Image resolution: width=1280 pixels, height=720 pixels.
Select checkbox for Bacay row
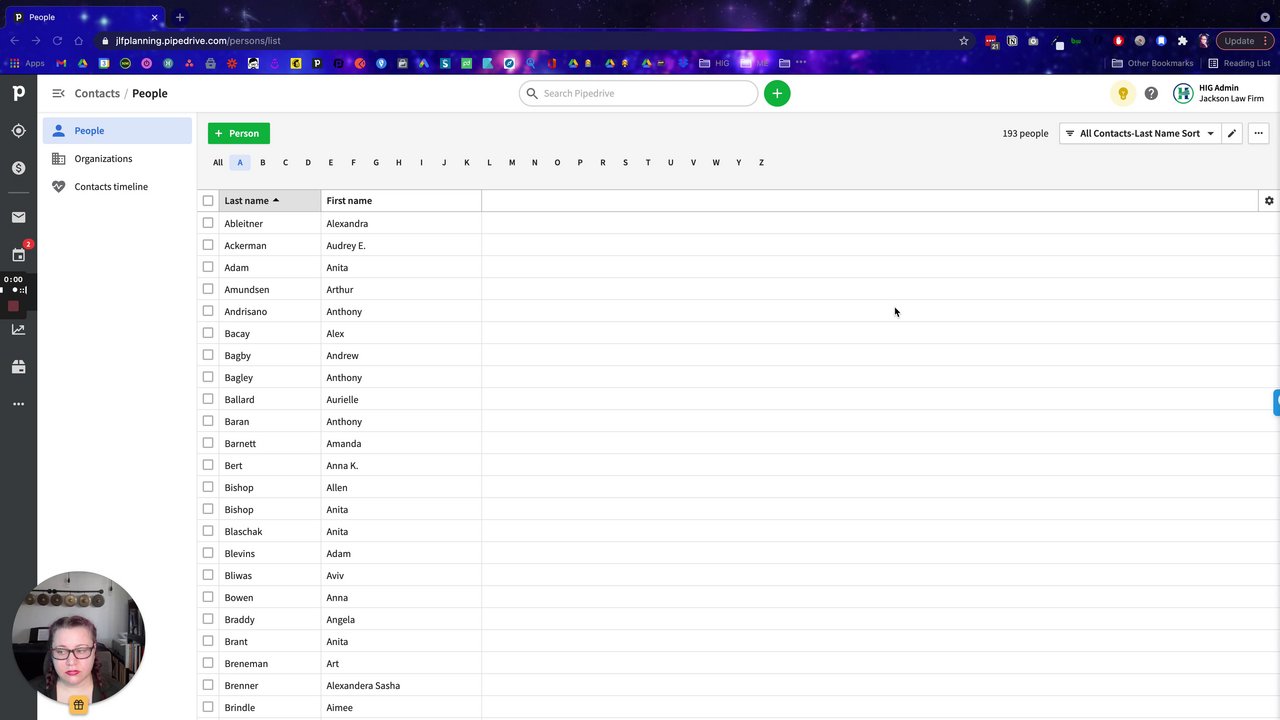point(208,333)
